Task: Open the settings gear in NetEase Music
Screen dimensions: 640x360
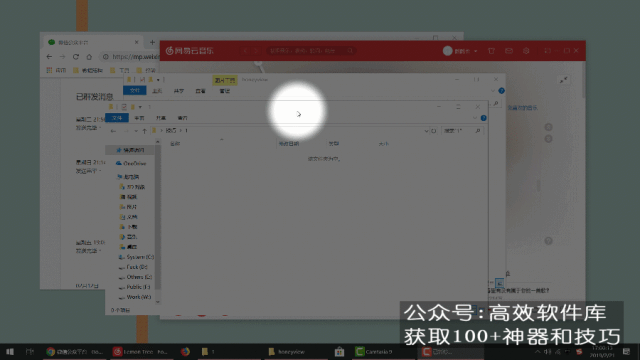Action: click(526, 51)
